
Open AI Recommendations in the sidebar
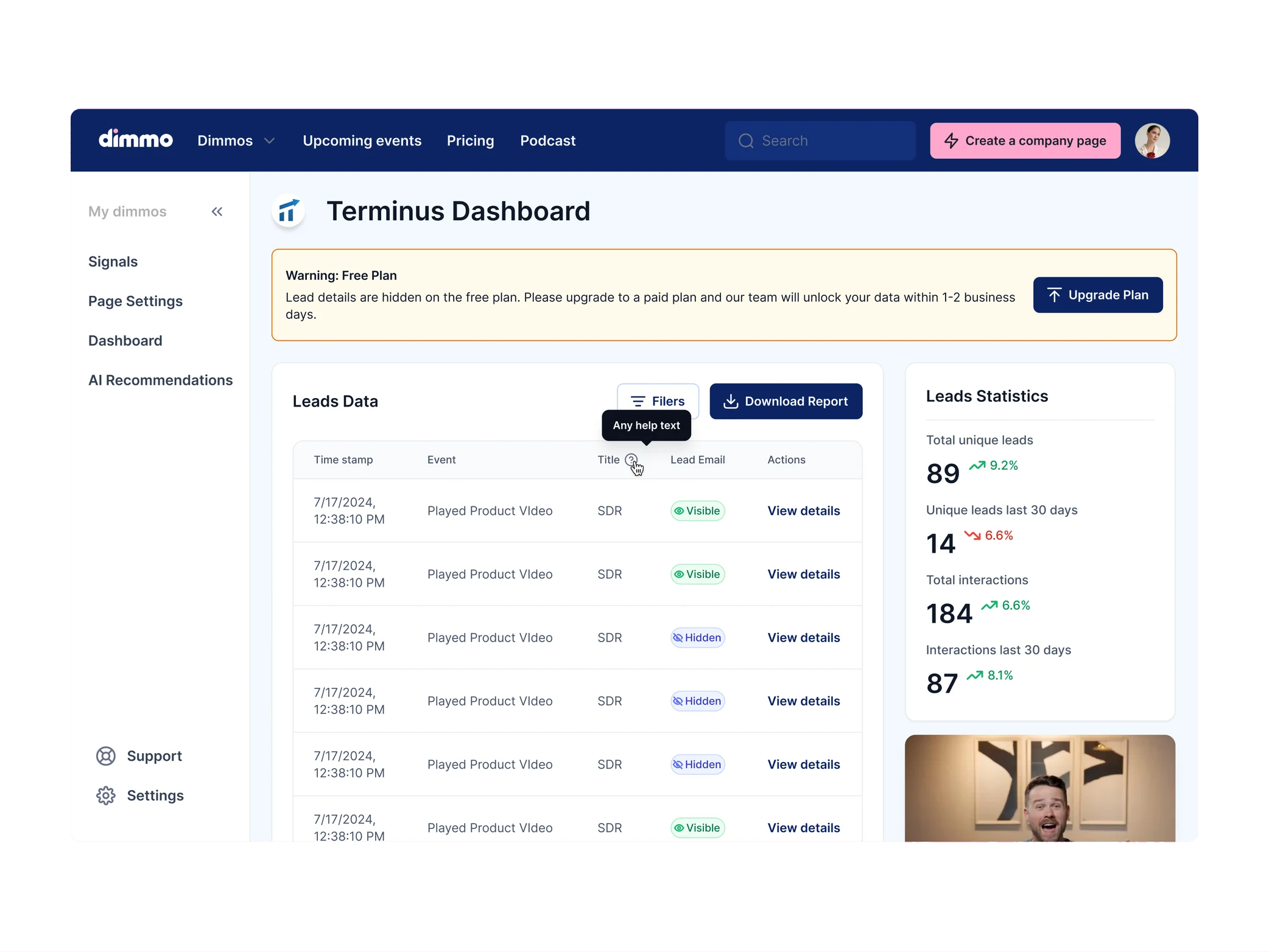[x=161, y=380]
